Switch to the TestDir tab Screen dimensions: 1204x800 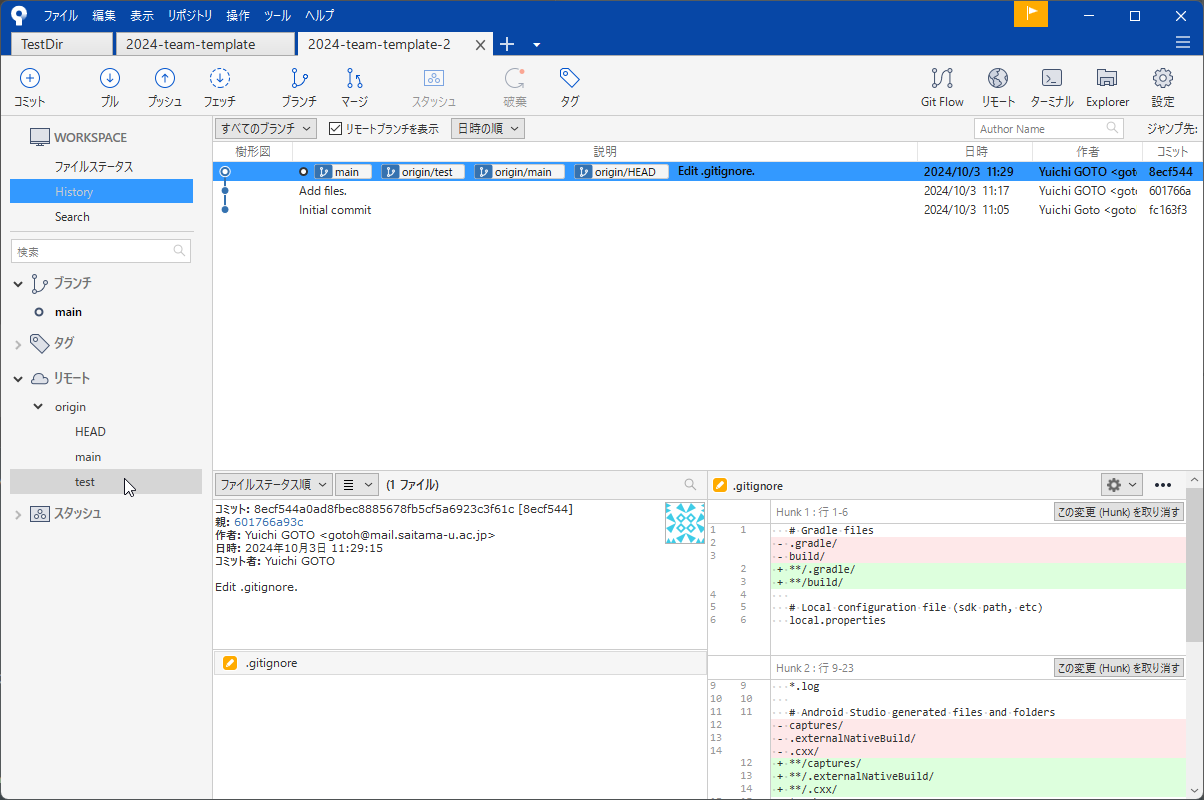point(62,44)
